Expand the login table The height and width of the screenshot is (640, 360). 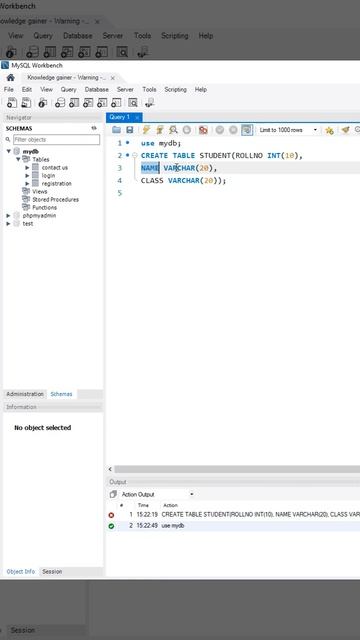[x=27, y=176]
